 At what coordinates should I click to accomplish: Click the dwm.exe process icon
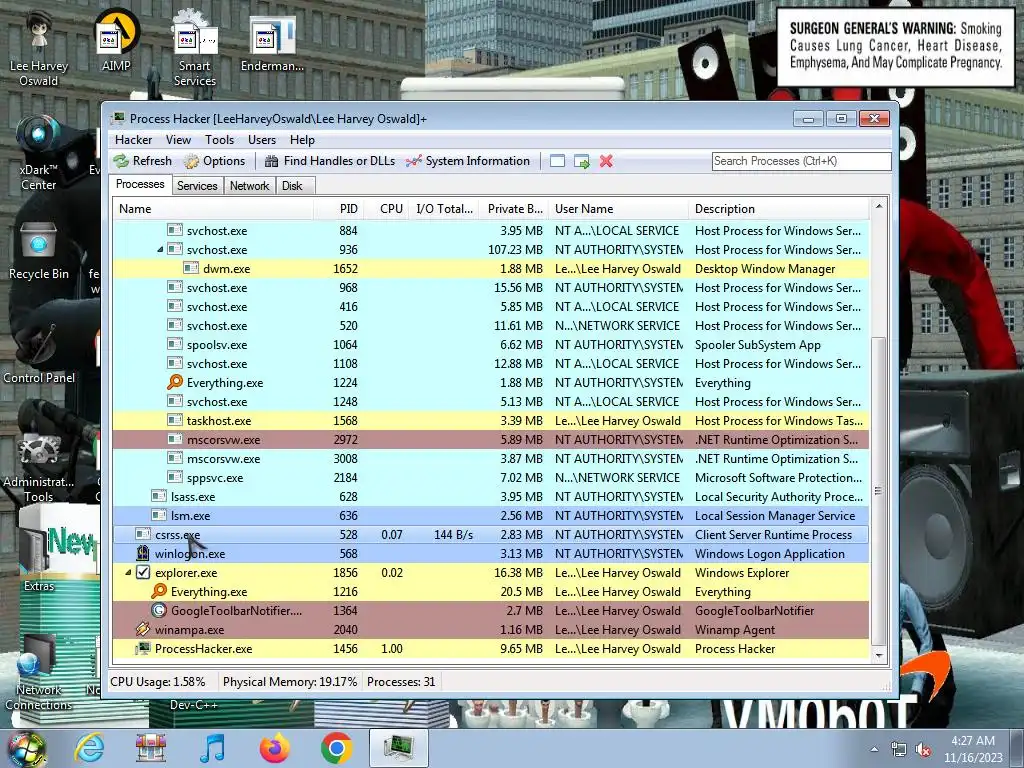(191, 268)
